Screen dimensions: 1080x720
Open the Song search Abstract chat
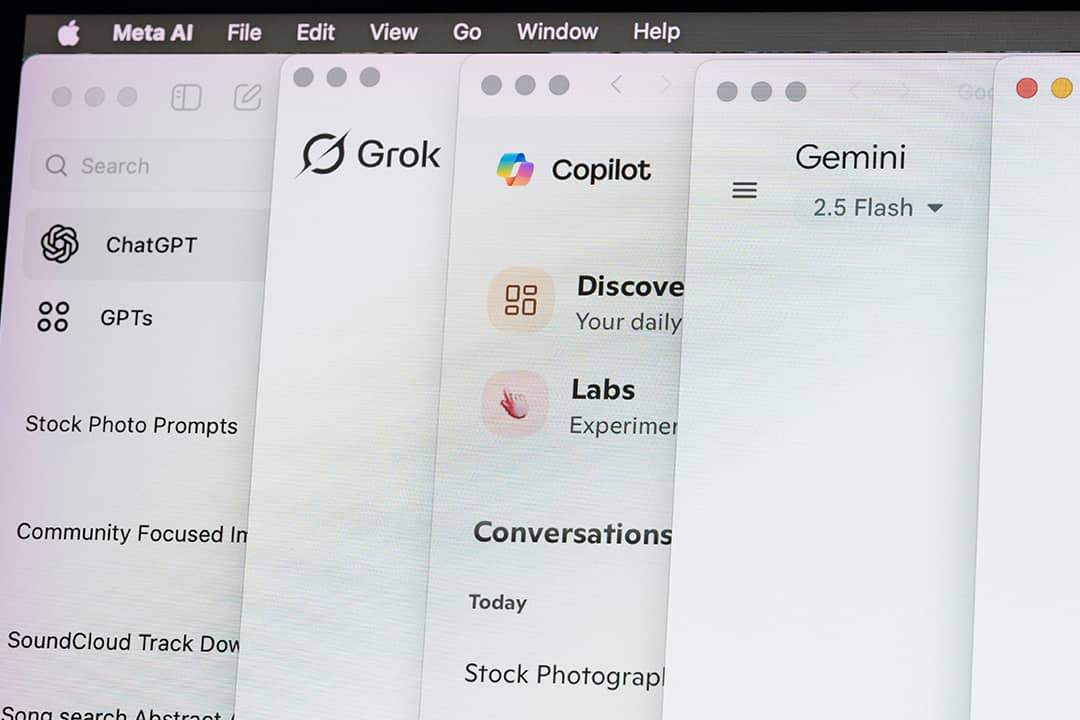tap(117, 713)
